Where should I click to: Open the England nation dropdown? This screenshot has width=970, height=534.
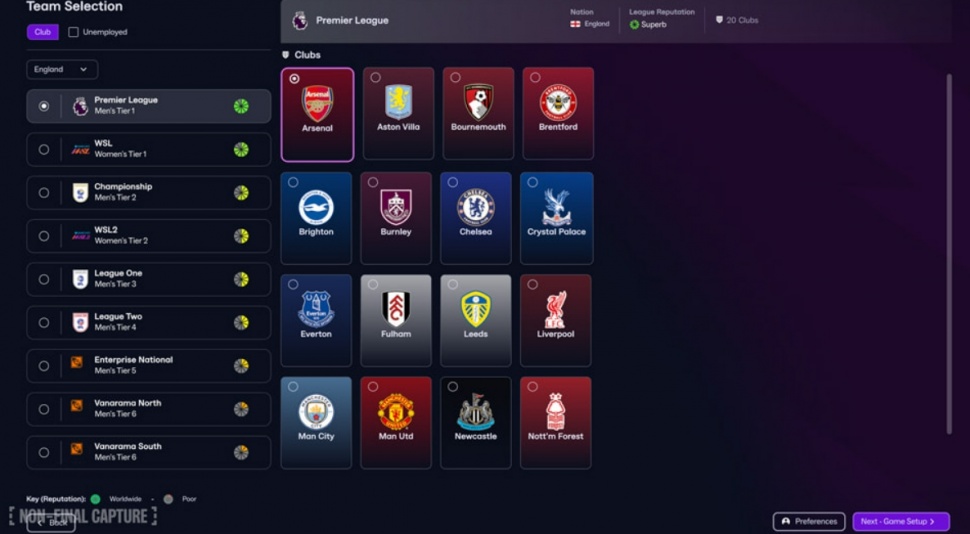(x=62, y=69)
